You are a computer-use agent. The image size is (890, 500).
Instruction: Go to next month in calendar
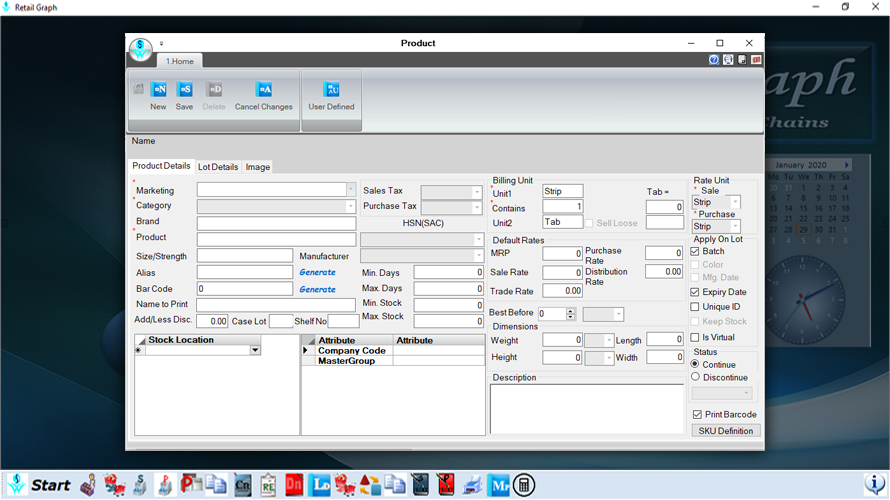coord(847,165)
